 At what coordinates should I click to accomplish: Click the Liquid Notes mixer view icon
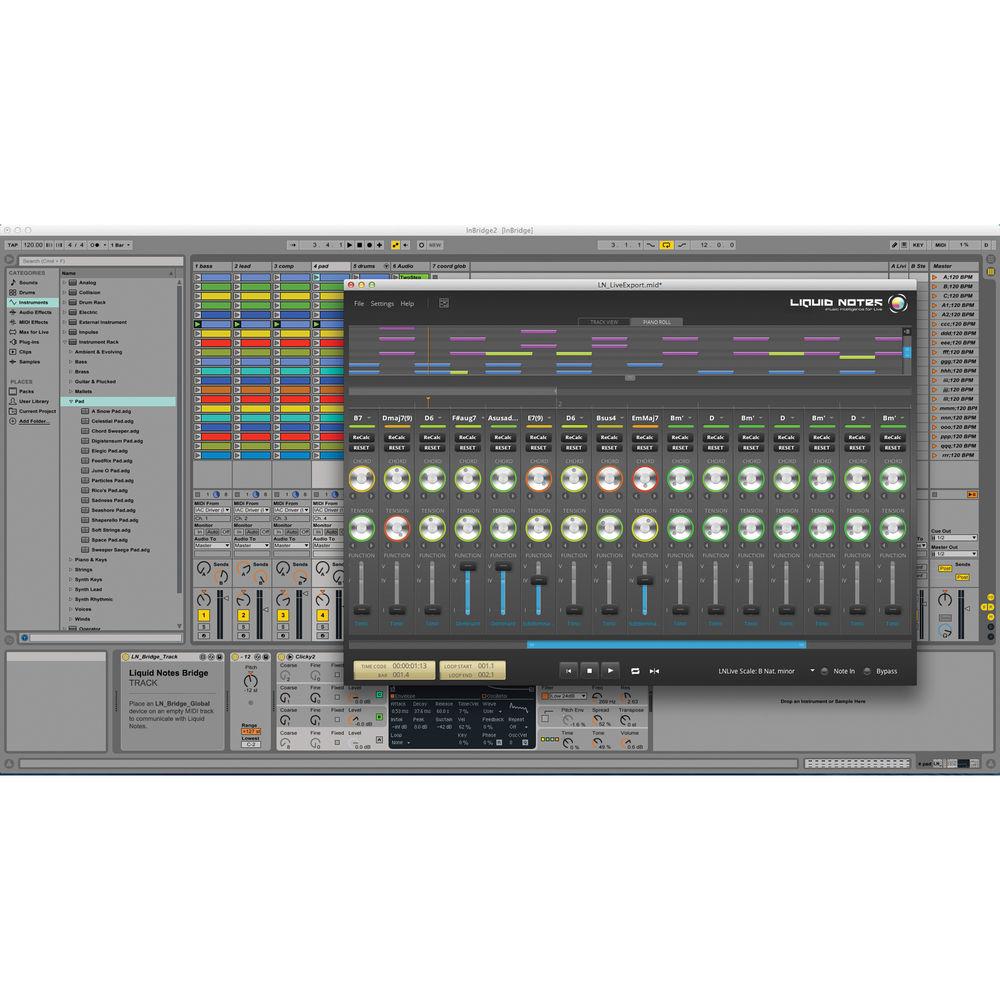(443, 303)
